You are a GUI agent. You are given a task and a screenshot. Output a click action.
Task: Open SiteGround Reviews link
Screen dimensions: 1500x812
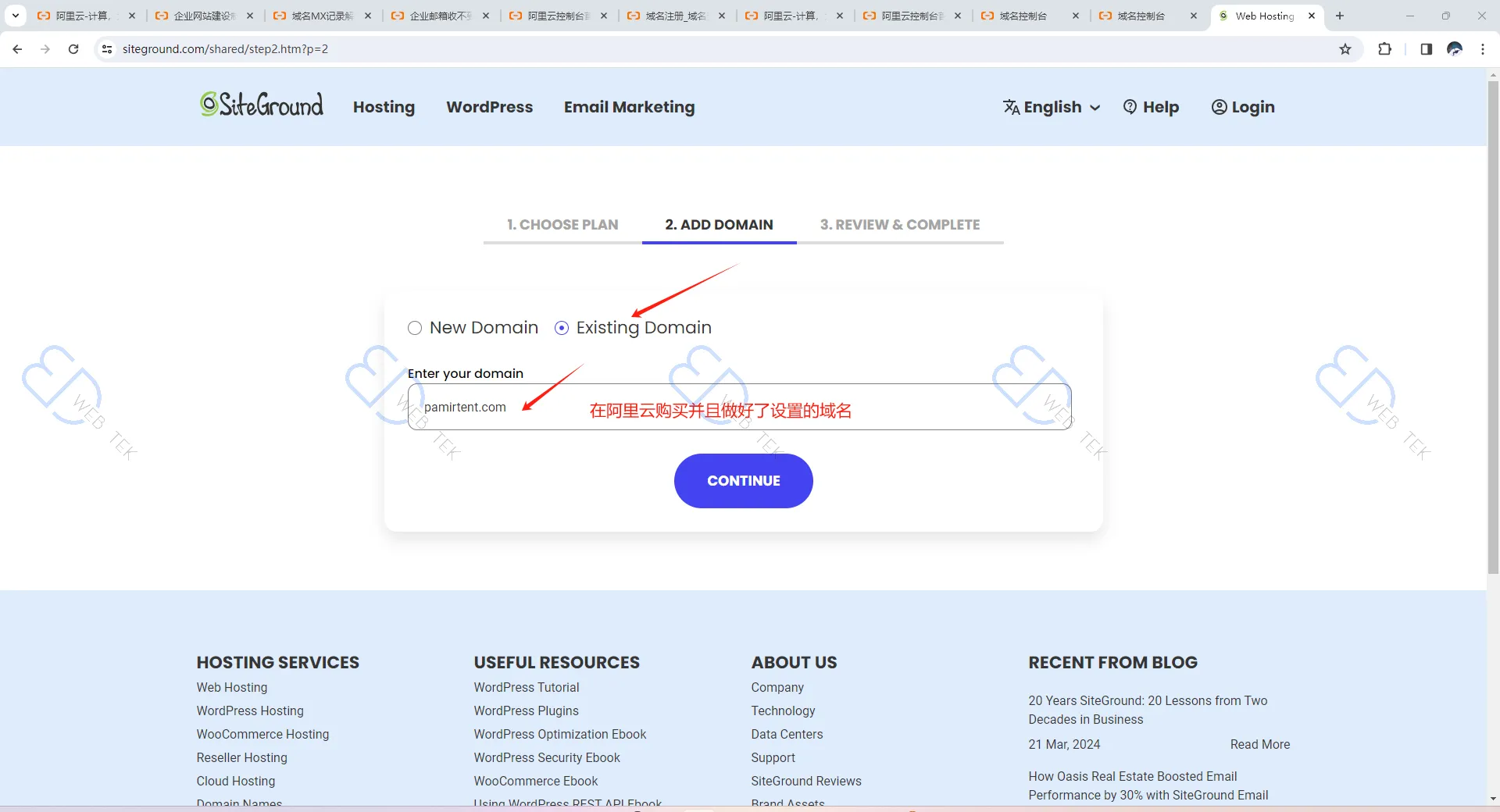(x=806, y=782)
